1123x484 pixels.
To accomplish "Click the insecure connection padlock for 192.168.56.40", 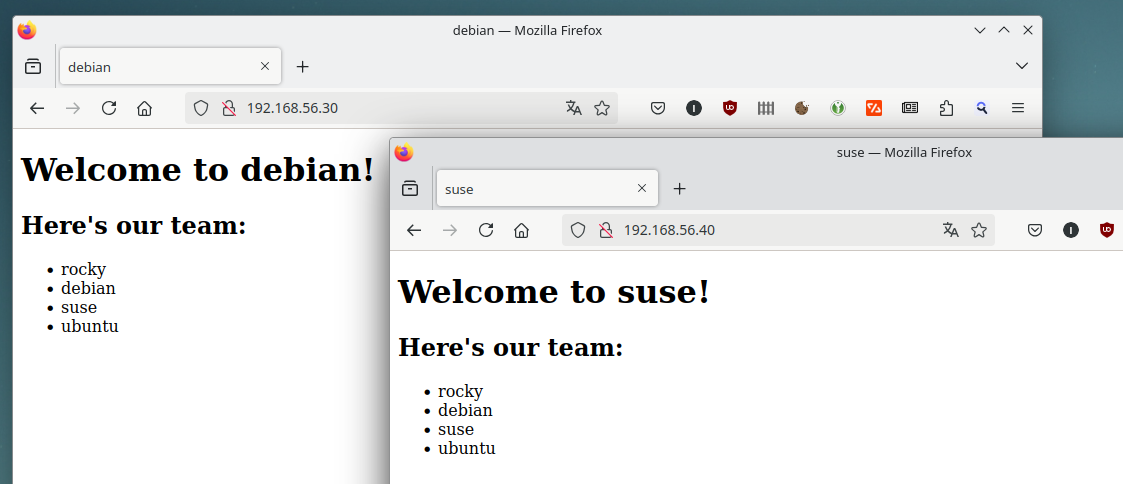I will 605,230.
